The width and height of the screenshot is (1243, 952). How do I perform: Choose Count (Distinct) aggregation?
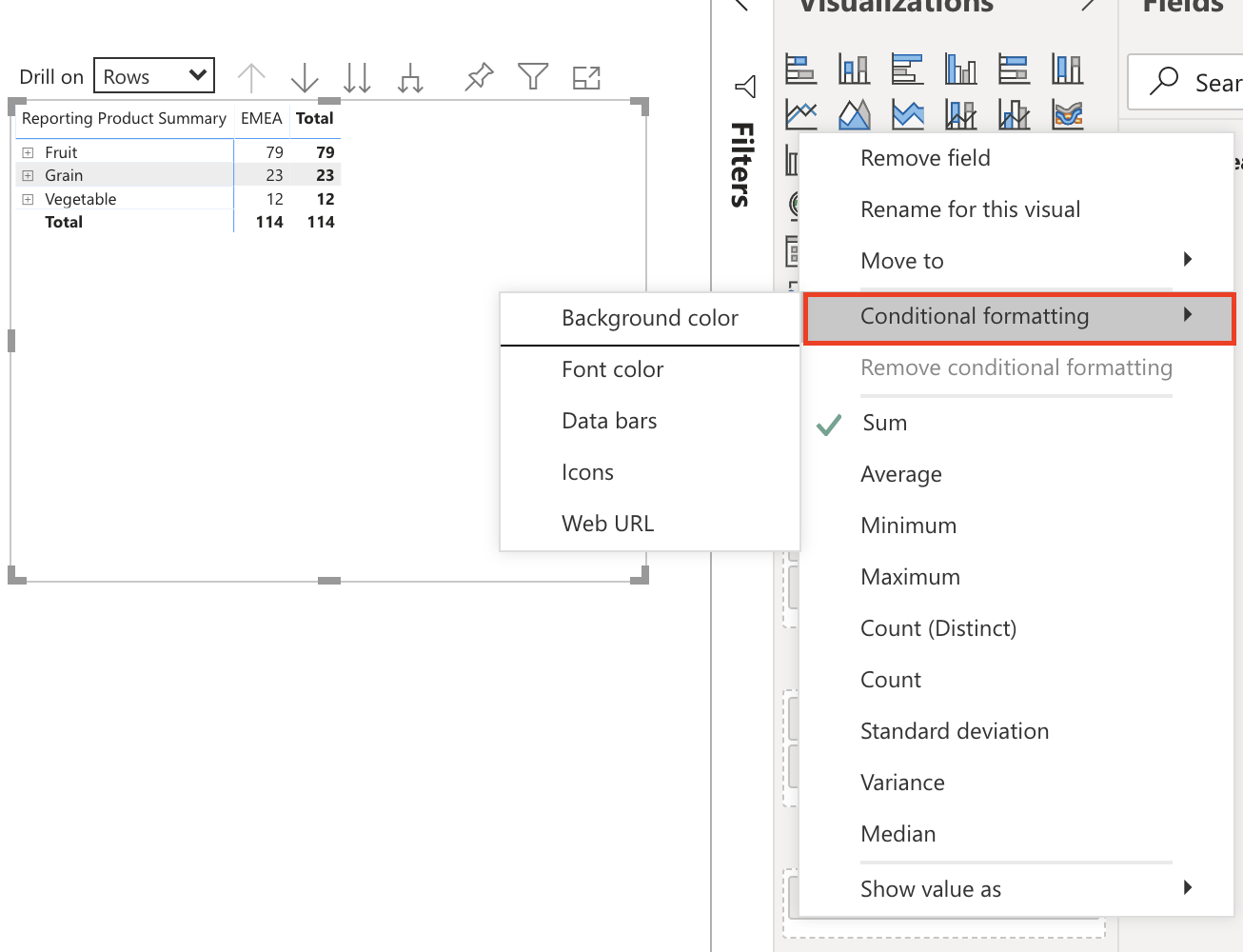pos(1016,628)
